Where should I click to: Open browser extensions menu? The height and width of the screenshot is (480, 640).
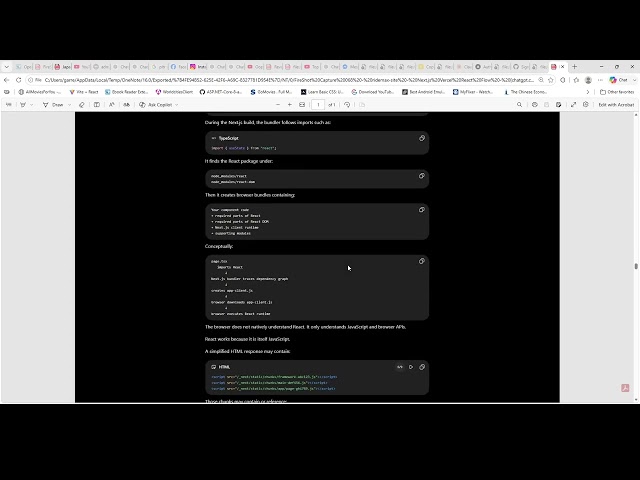click(563, 80)
